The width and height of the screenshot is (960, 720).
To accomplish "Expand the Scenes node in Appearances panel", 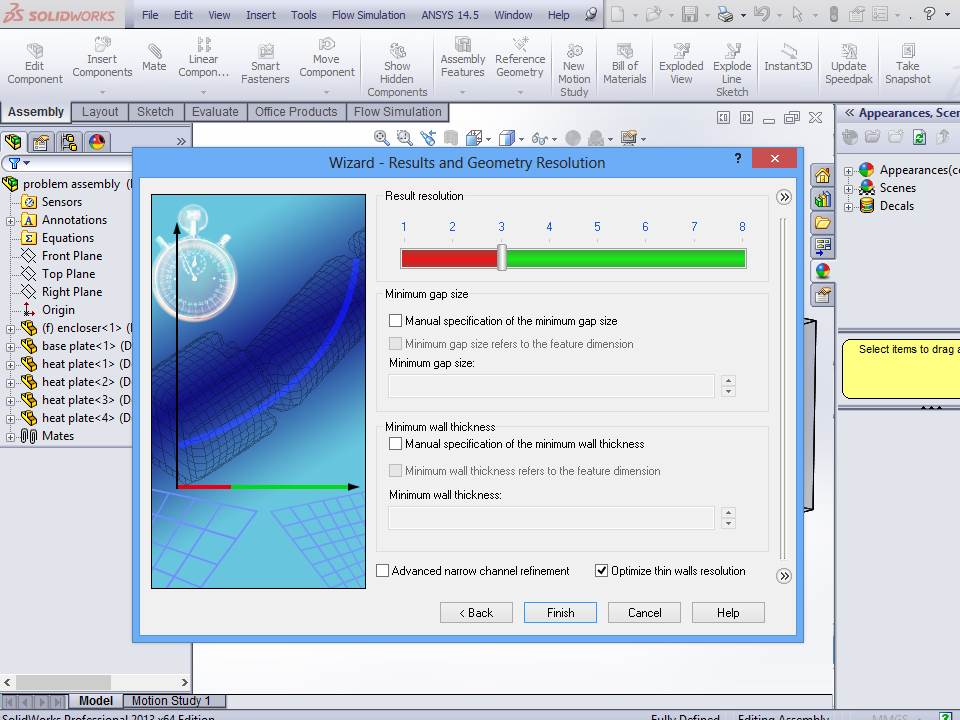I will click(849, 188).
